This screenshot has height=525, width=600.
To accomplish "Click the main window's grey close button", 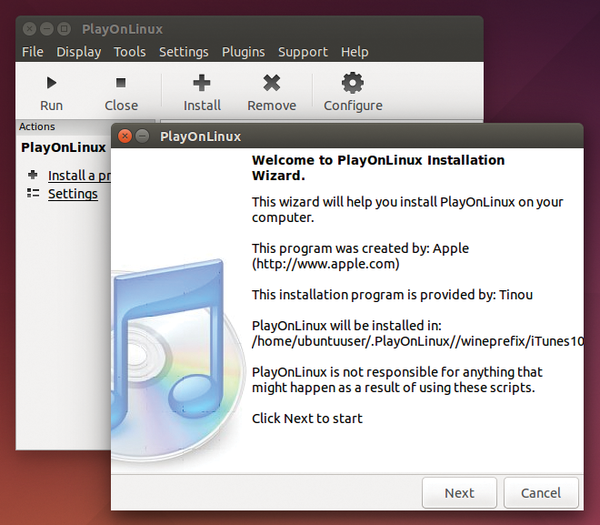I will (x=29, y=29).
